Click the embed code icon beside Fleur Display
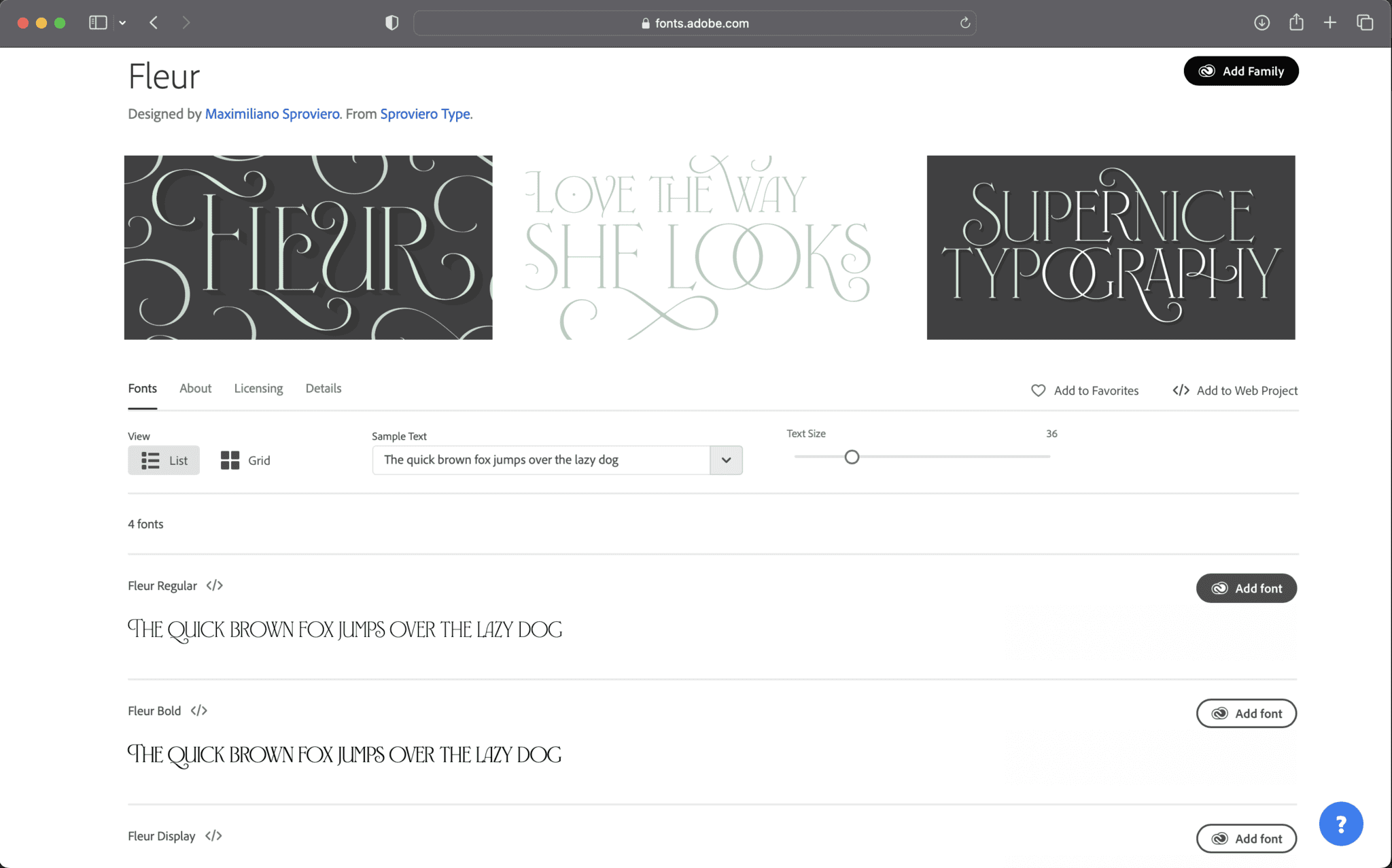The height and width of the screenshot is (868, 1392). click(x=213, y=836)
